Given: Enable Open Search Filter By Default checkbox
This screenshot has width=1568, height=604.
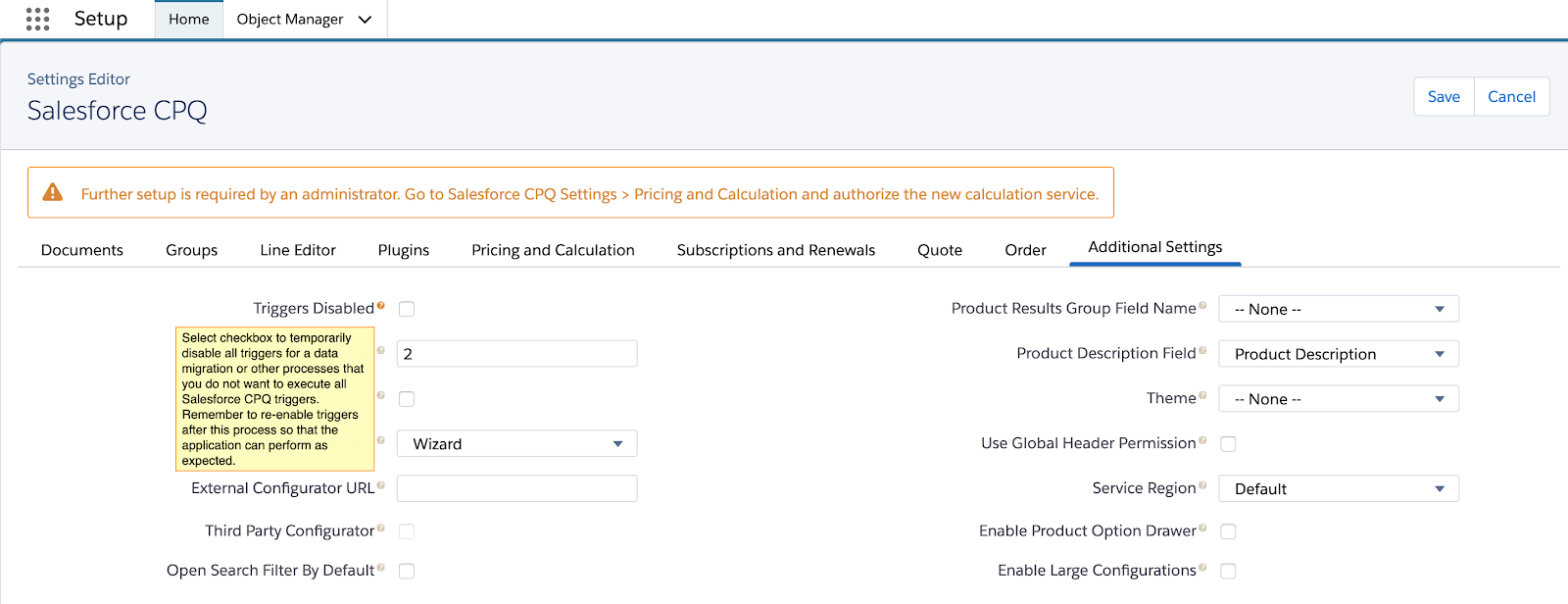Looking at the screenshot, I should (407, 571).
